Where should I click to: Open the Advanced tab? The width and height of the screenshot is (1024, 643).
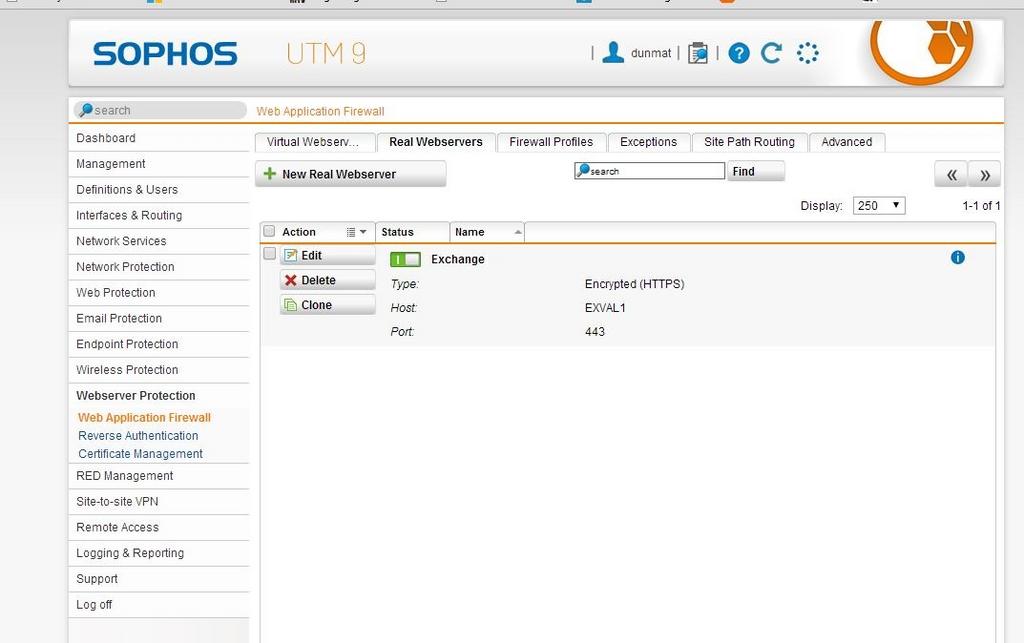pos(846,142)
